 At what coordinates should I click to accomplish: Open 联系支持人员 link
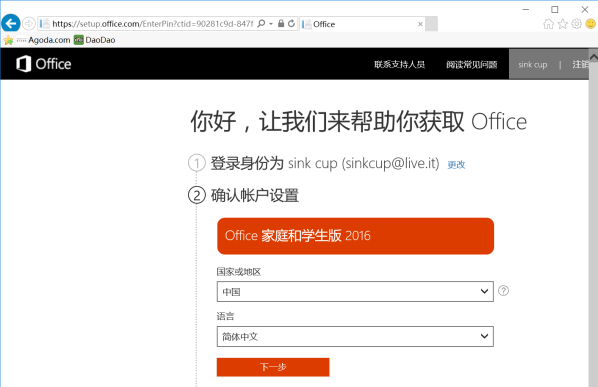pyautogui.click(x=399, y=64)
